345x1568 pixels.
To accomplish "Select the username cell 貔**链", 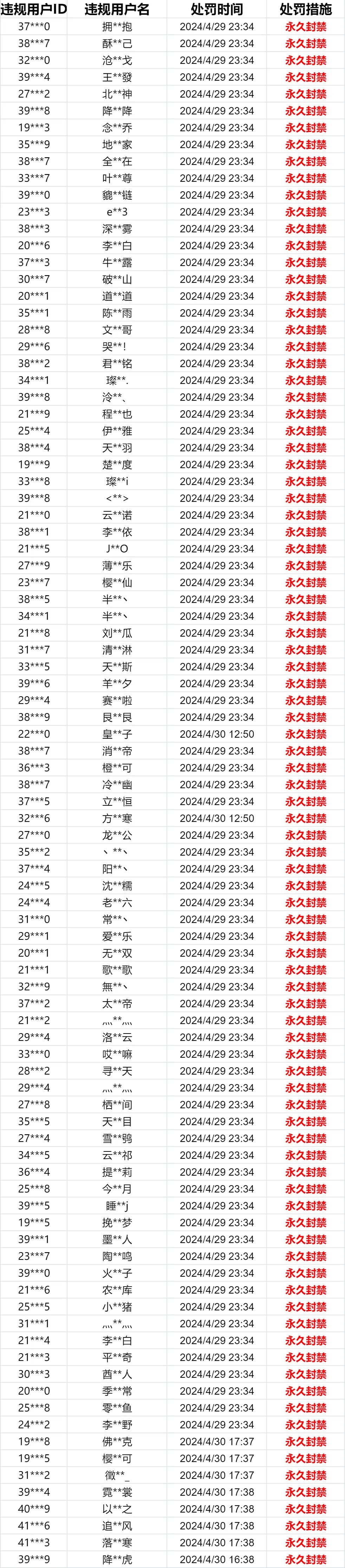I will tap(116, 195).
